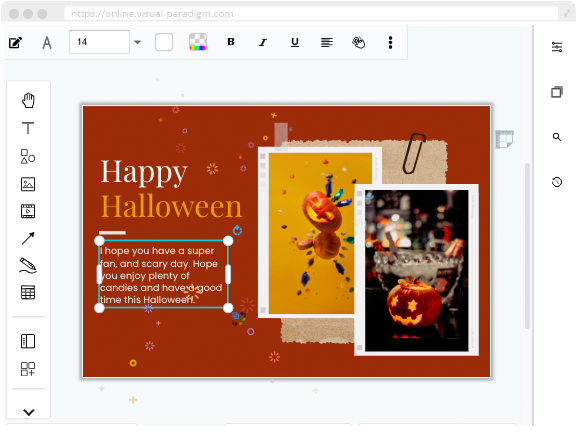Click the font size field showing 14

[99, 42]
